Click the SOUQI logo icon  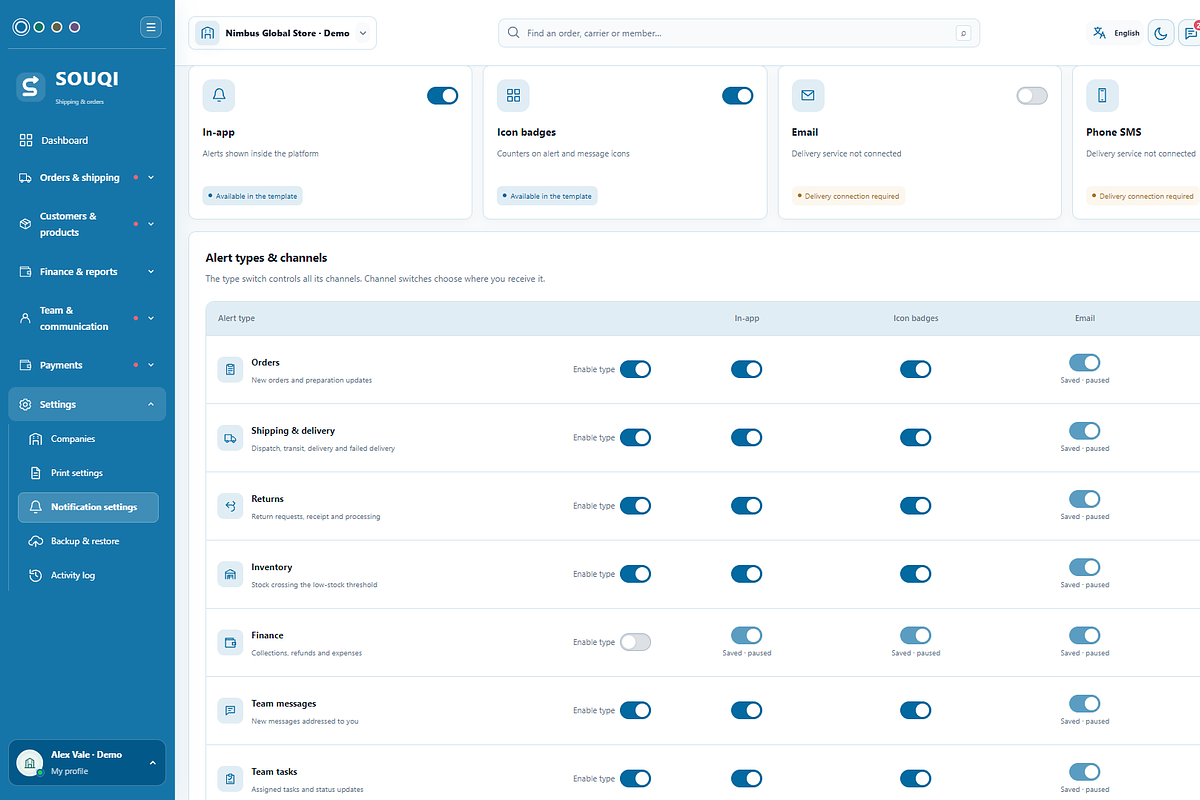coord(31,87)
